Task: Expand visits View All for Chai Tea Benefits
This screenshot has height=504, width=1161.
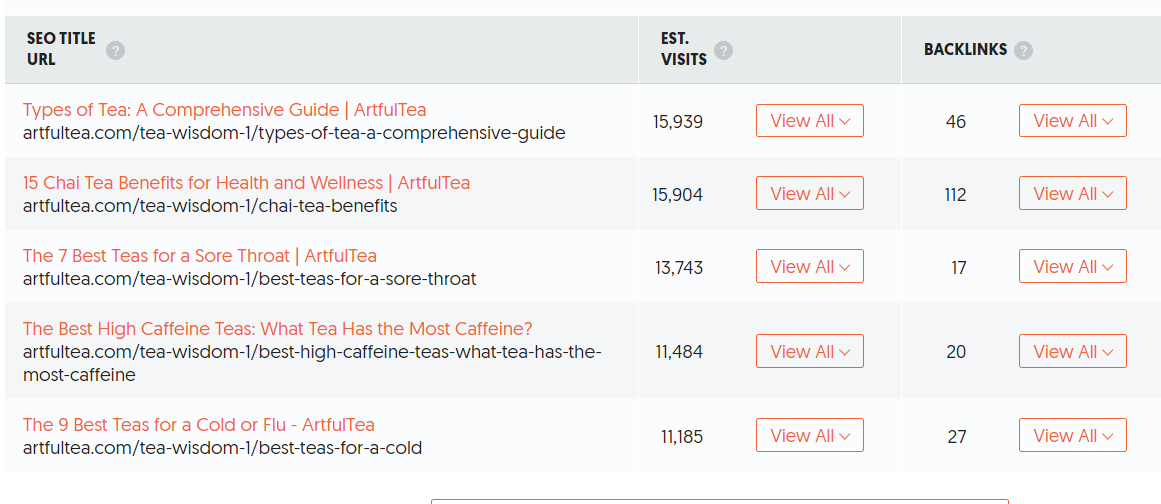Action: click(x=809, y=193)
